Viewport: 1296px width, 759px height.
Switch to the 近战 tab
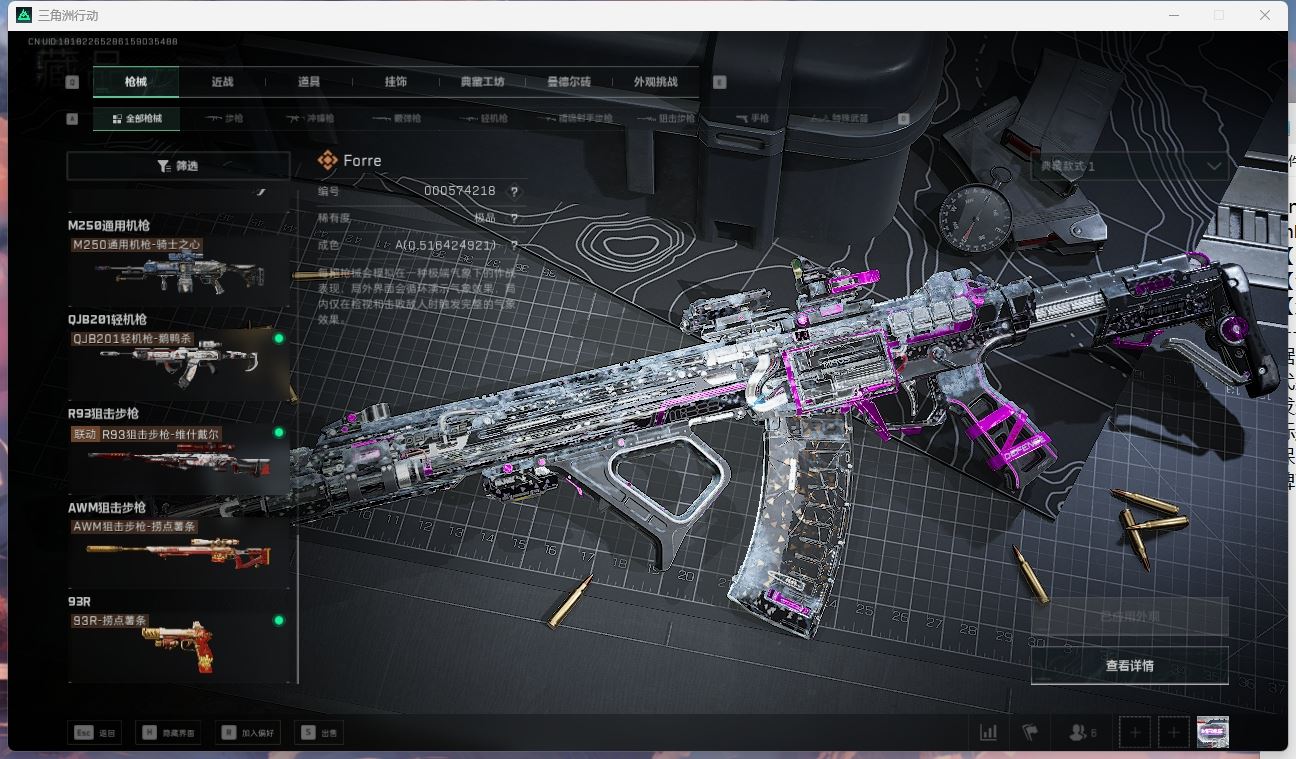tap(222, 82)
